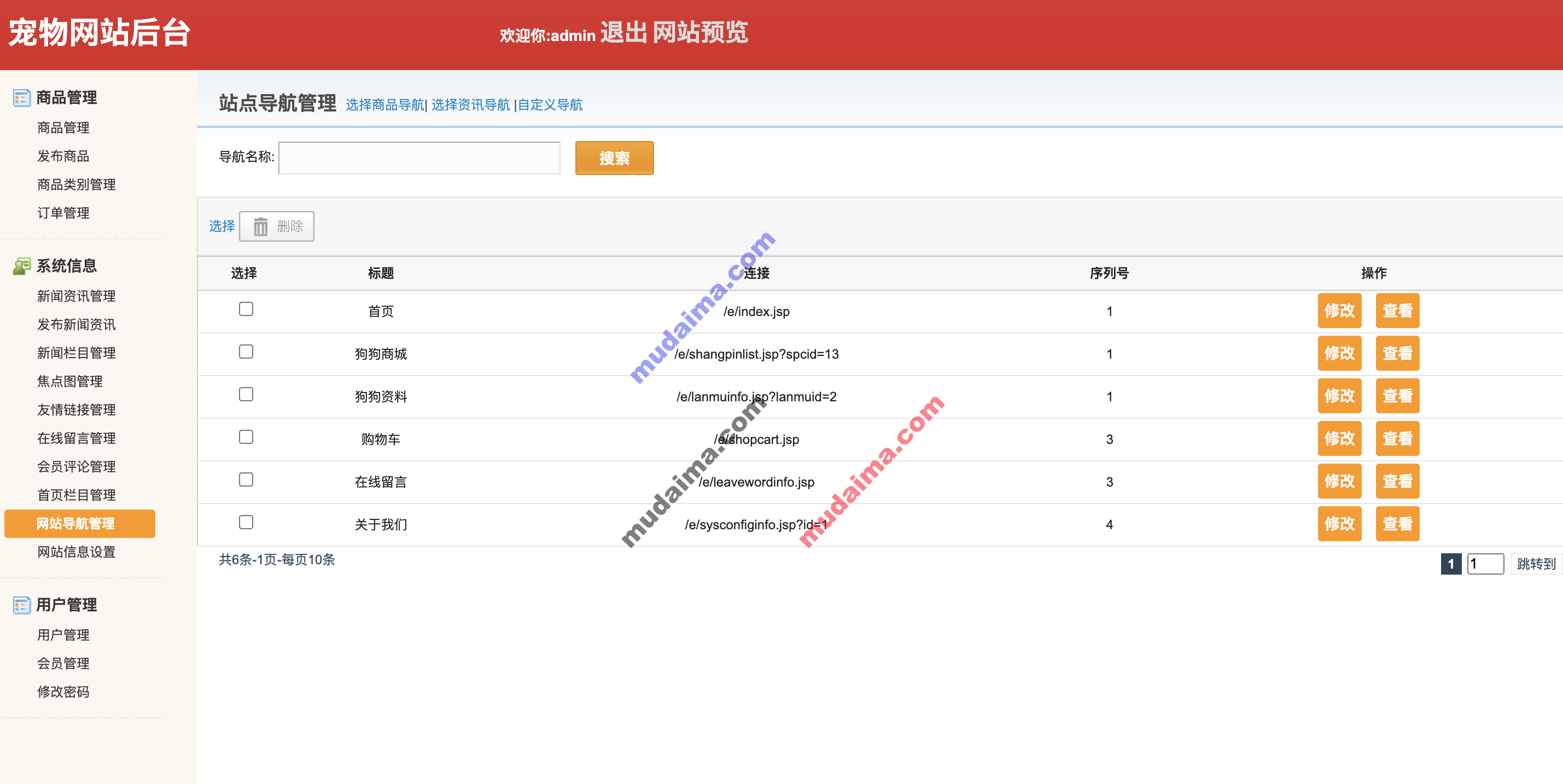Open 网站信息设置 in the sidebar
The image size is (1563, 784).
77,552
